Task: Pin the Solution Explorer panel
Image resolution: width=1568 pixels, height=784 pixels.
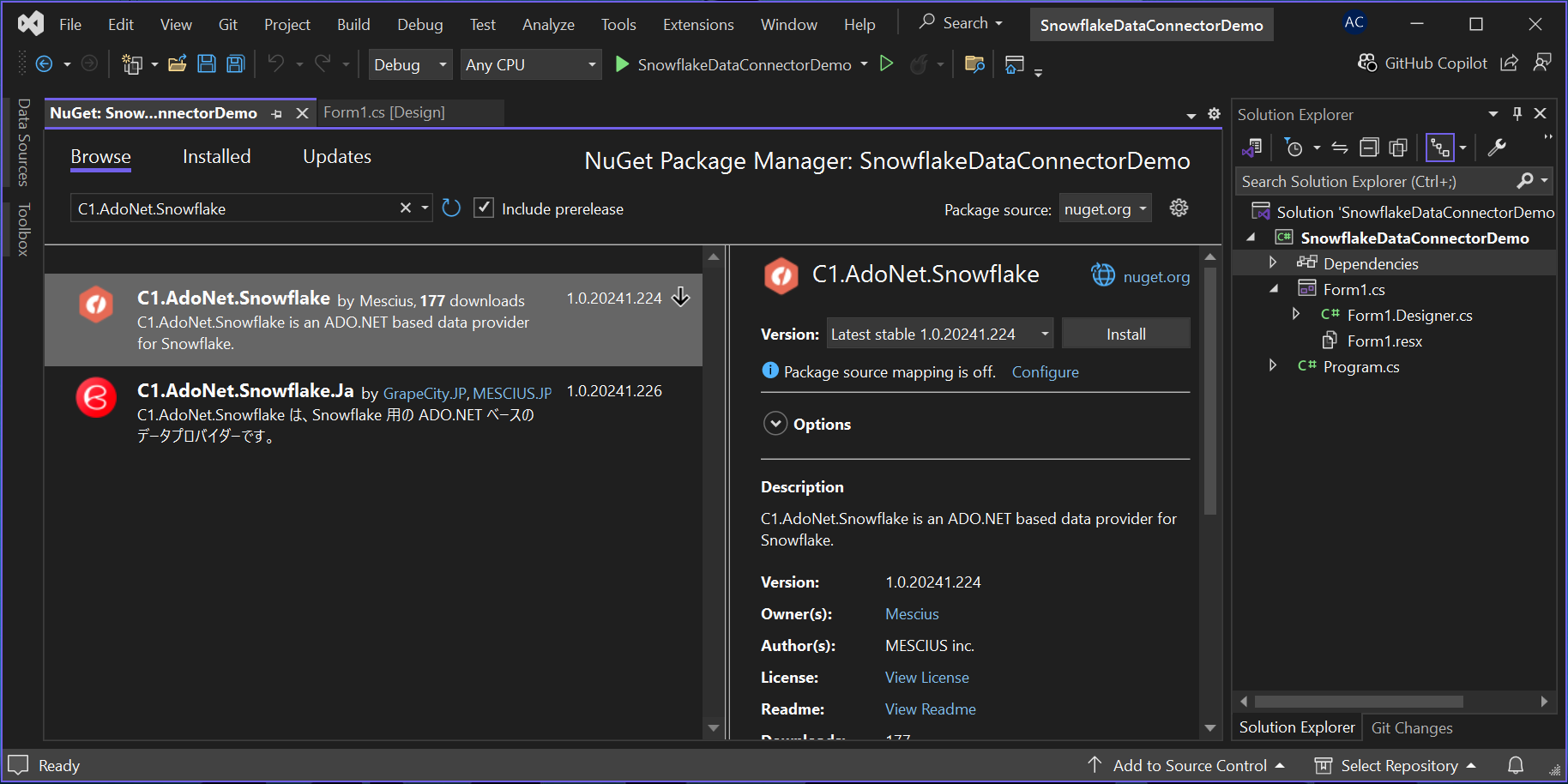Action: click(x=1517, y=113)
